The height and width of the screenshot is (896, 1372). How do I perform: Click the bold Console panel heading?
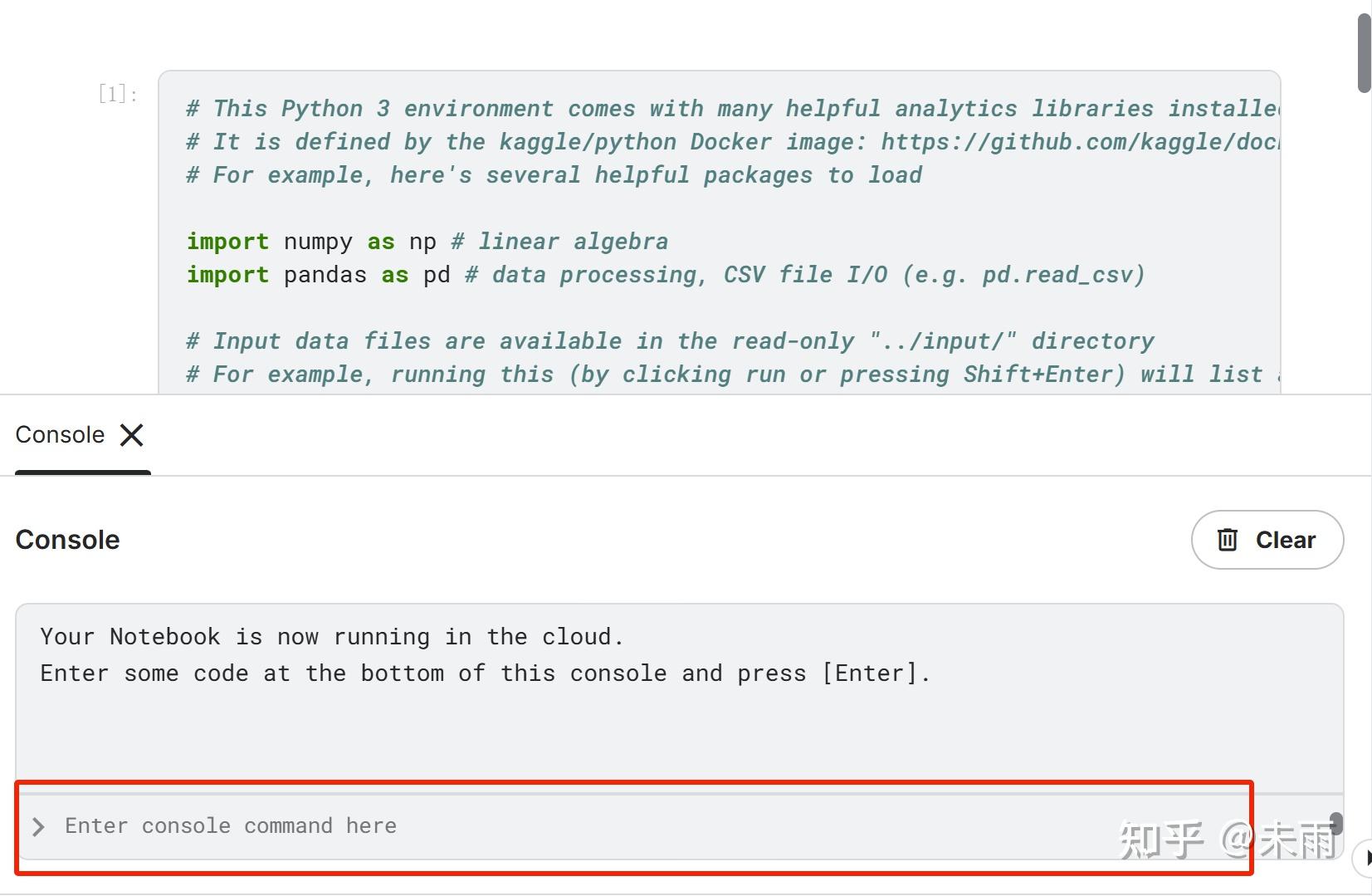tap(68, 540)
